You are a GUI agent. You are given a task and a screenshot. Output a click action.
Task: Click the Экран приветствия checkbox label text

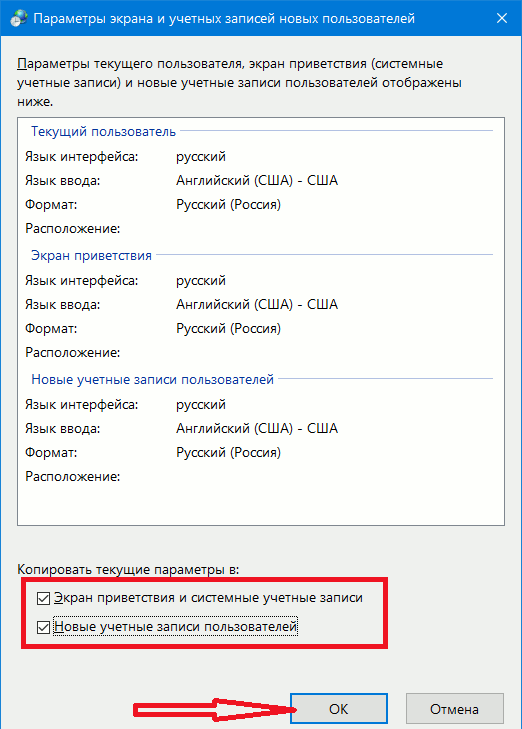pyautogui.click(x=208, y=598)
